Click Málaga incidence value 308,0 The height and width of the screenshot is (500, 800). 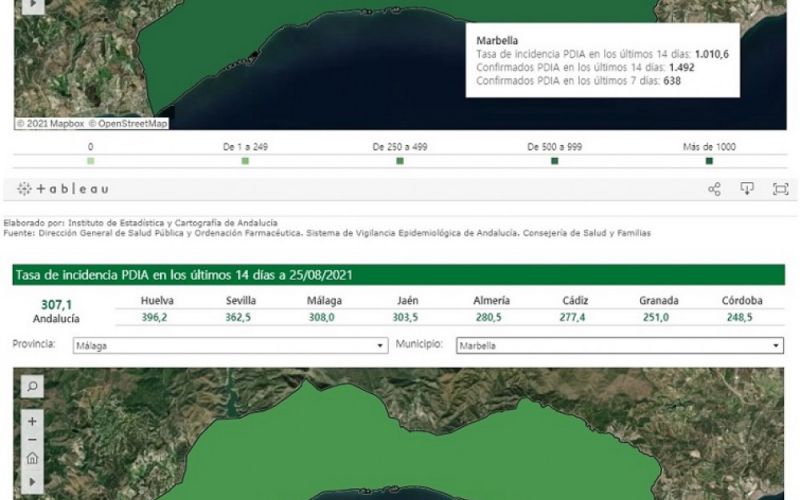[x=321, y=317]
